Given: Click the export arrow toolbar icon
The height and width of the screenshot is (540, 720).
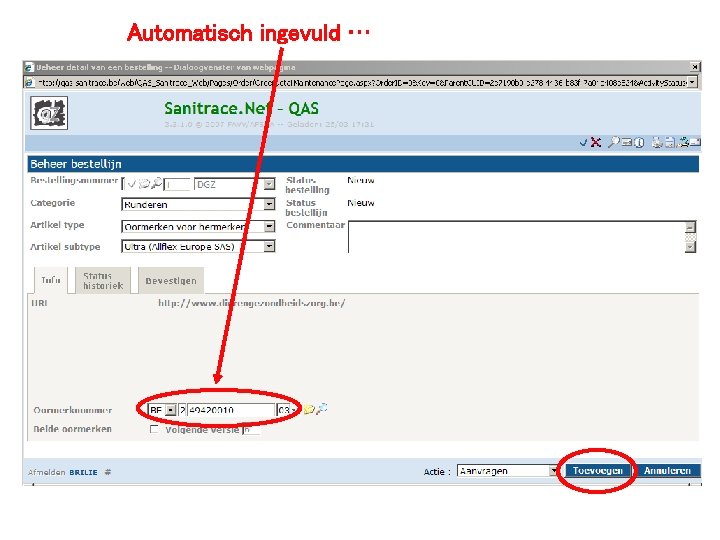Looking at the screenshot, I should tap(684, 142).
